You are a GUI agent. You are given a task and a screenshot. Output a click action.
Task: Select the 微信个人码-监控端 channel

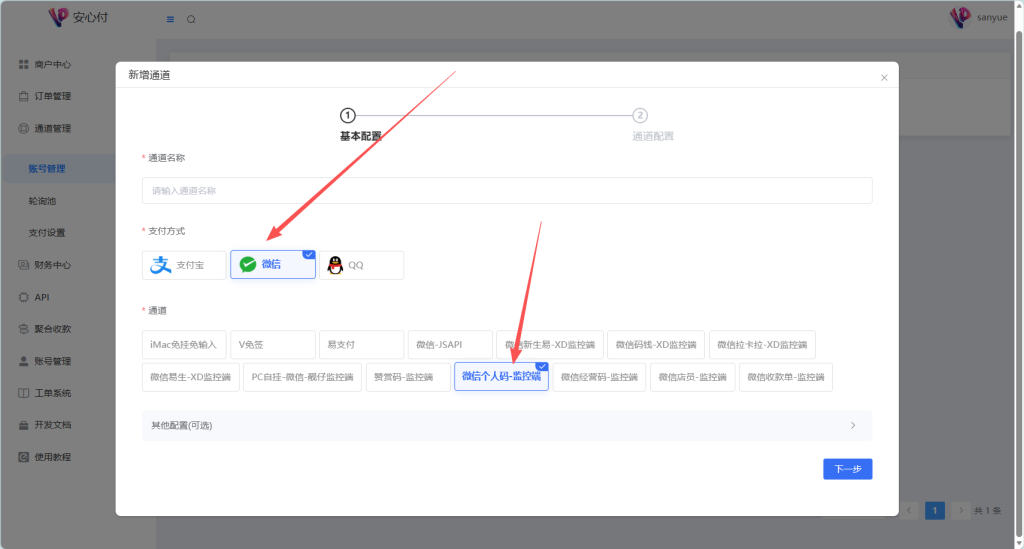[502, 377]
